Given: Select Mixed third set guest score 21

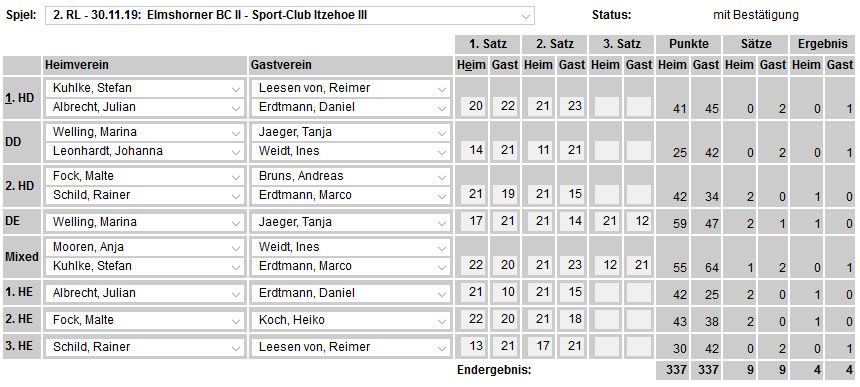Looking at the screenshot, I should 640,265.
